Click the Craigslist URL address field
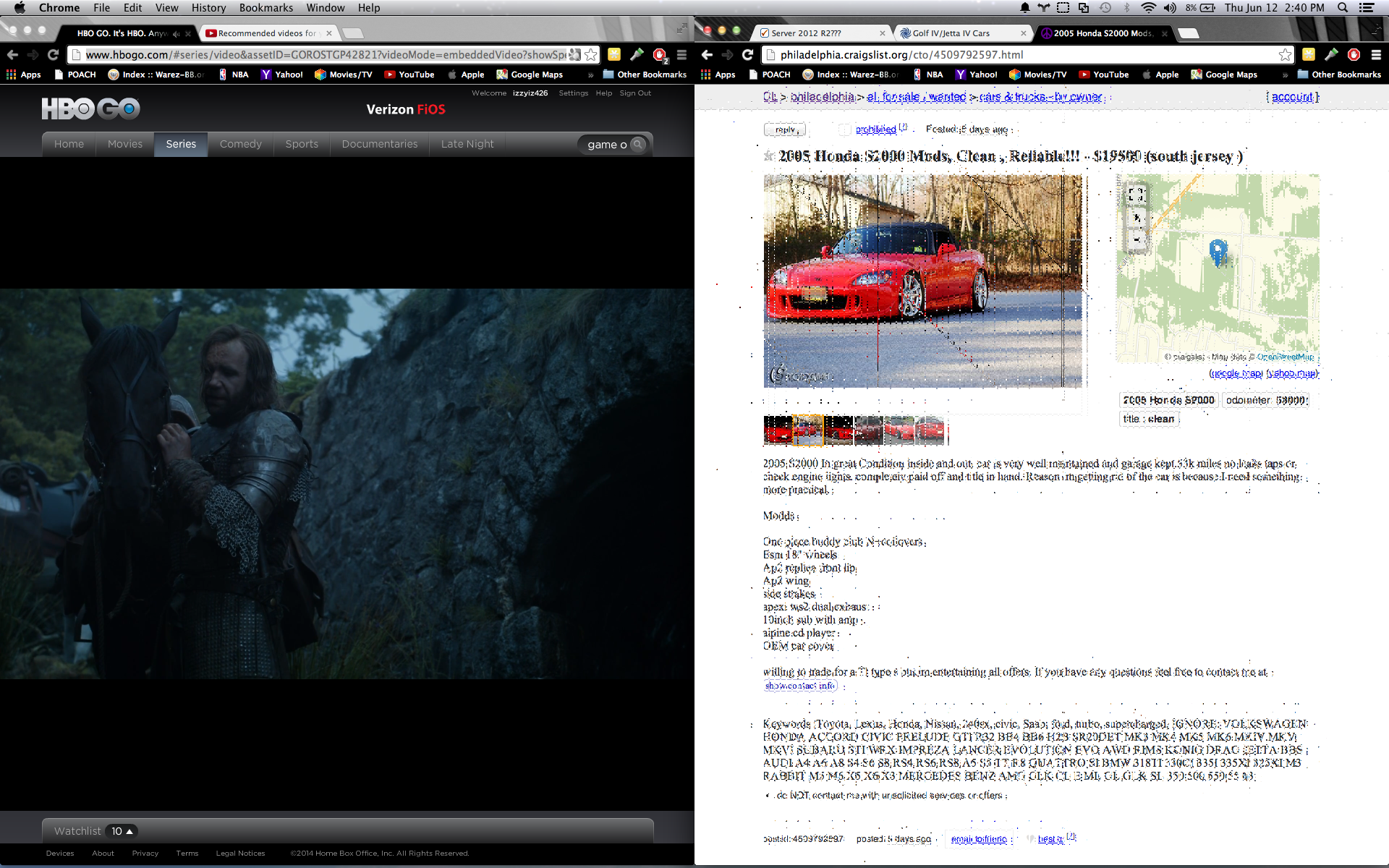This screenshot has height=868, width=1389. tap(1013, 55)
